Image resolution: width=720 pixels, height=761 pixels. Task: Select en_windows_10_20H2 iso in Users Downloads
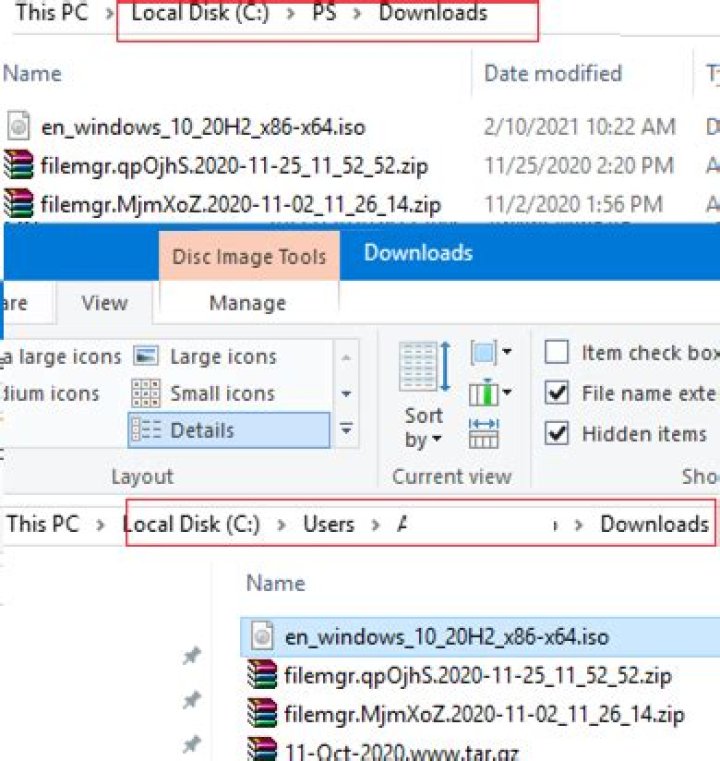[446, 637]
